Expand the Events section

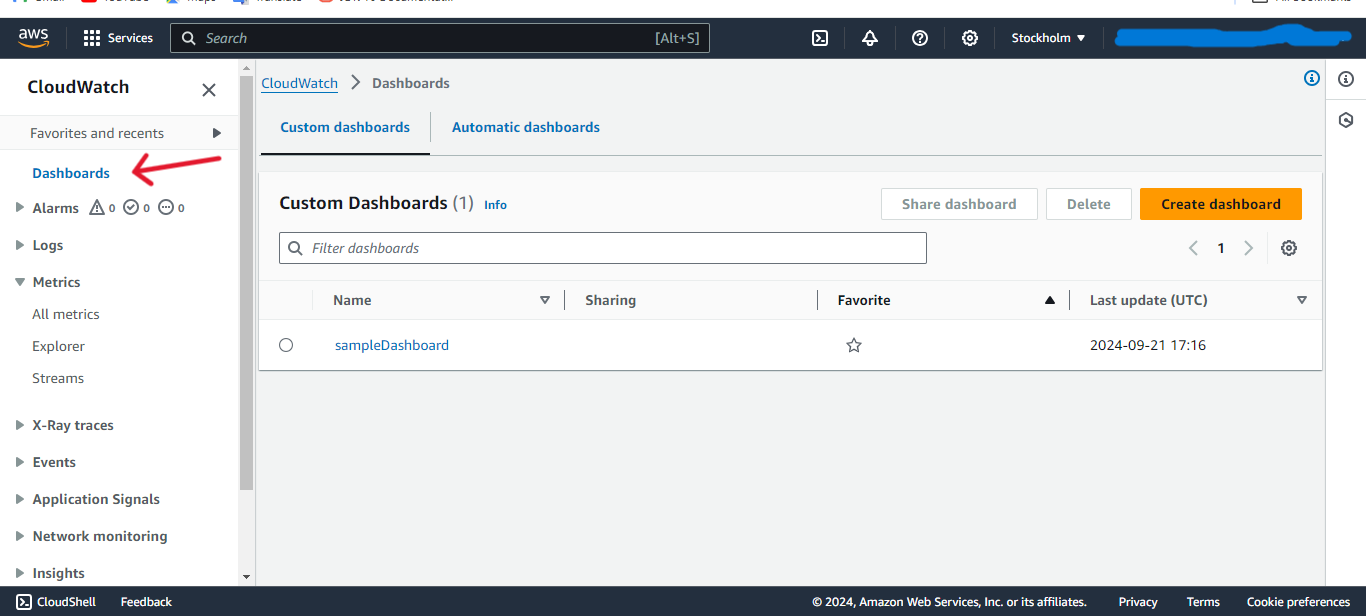(x=20, y=462)
